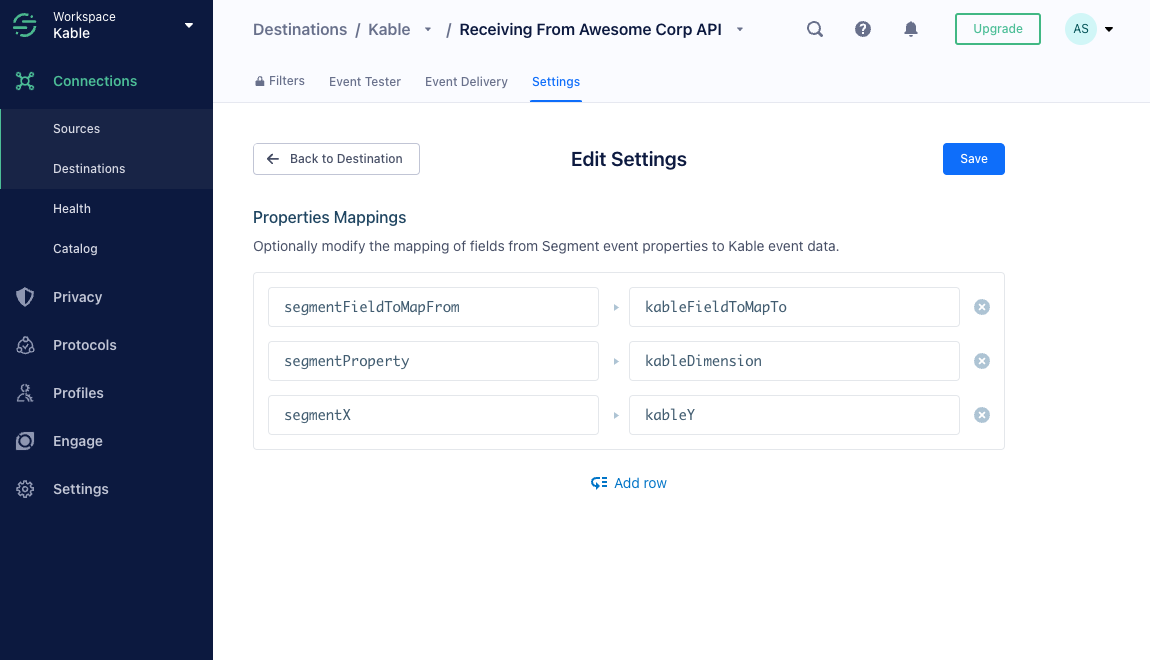1150x660 pixels.
Task: Click the kableFieldToMapTo input field
Action: tap(794, 307)
